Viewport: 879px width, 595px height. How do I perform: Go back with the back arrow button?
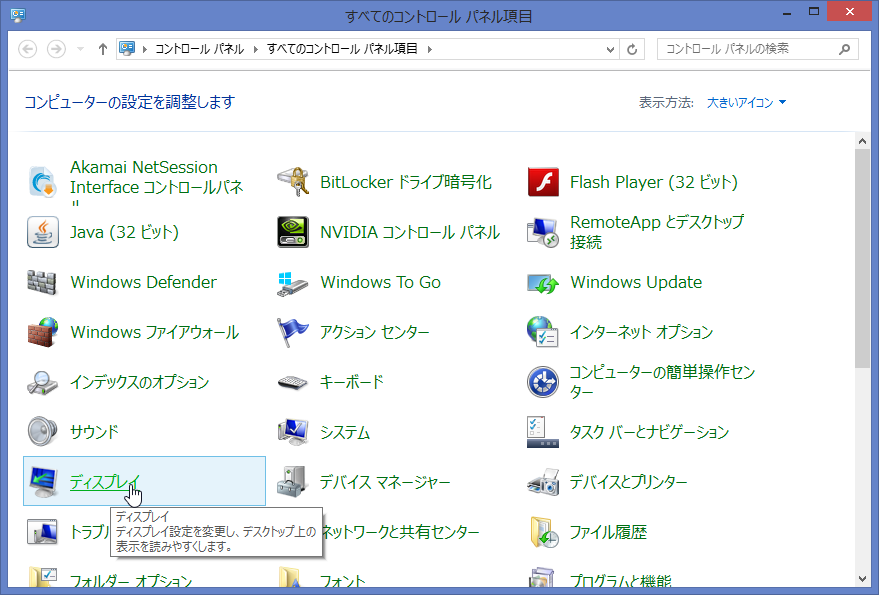(x=27, y=49)
